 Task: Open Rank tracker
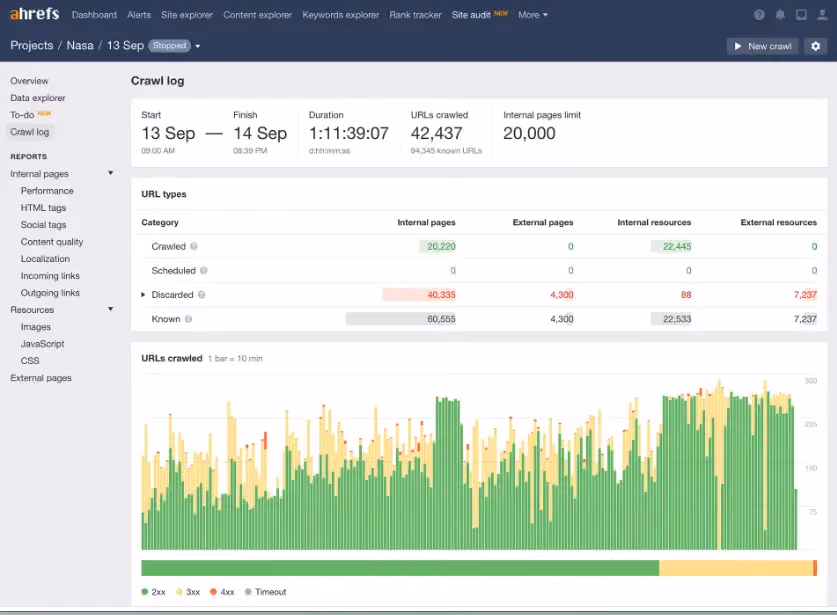pos(415,15)
